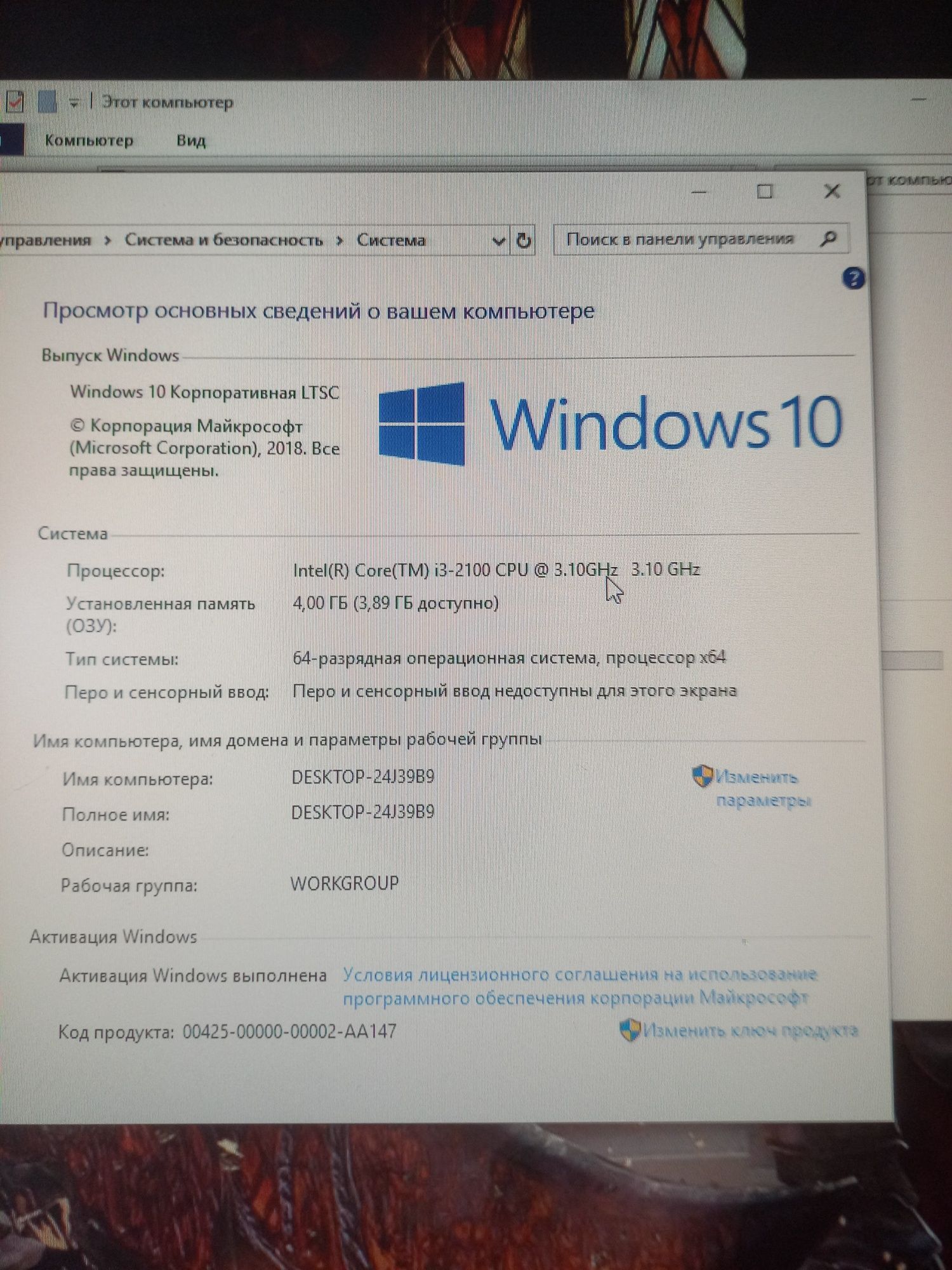Click the quick access properties checkmark icon in Explorer

pyautogui.click(x=13, y=102)
